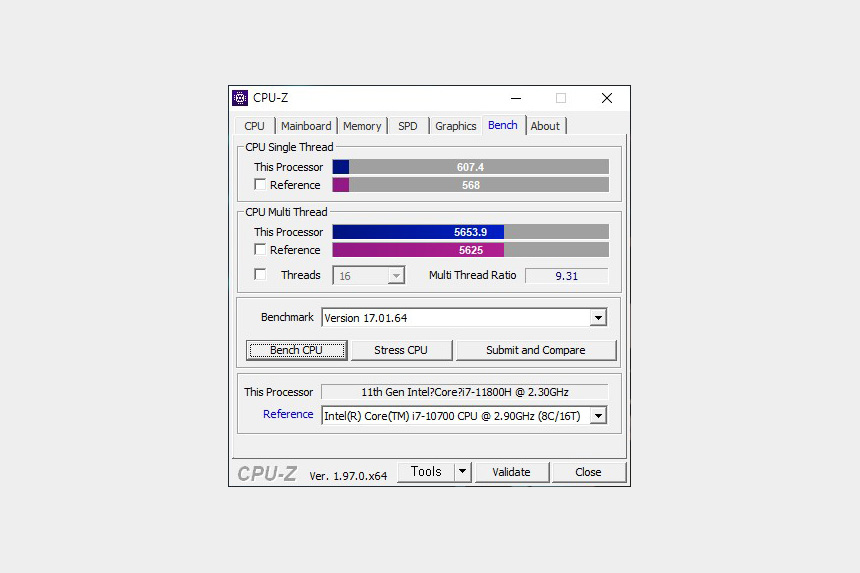Click the Tools button
Screen dimensions: 860x573
426,472
